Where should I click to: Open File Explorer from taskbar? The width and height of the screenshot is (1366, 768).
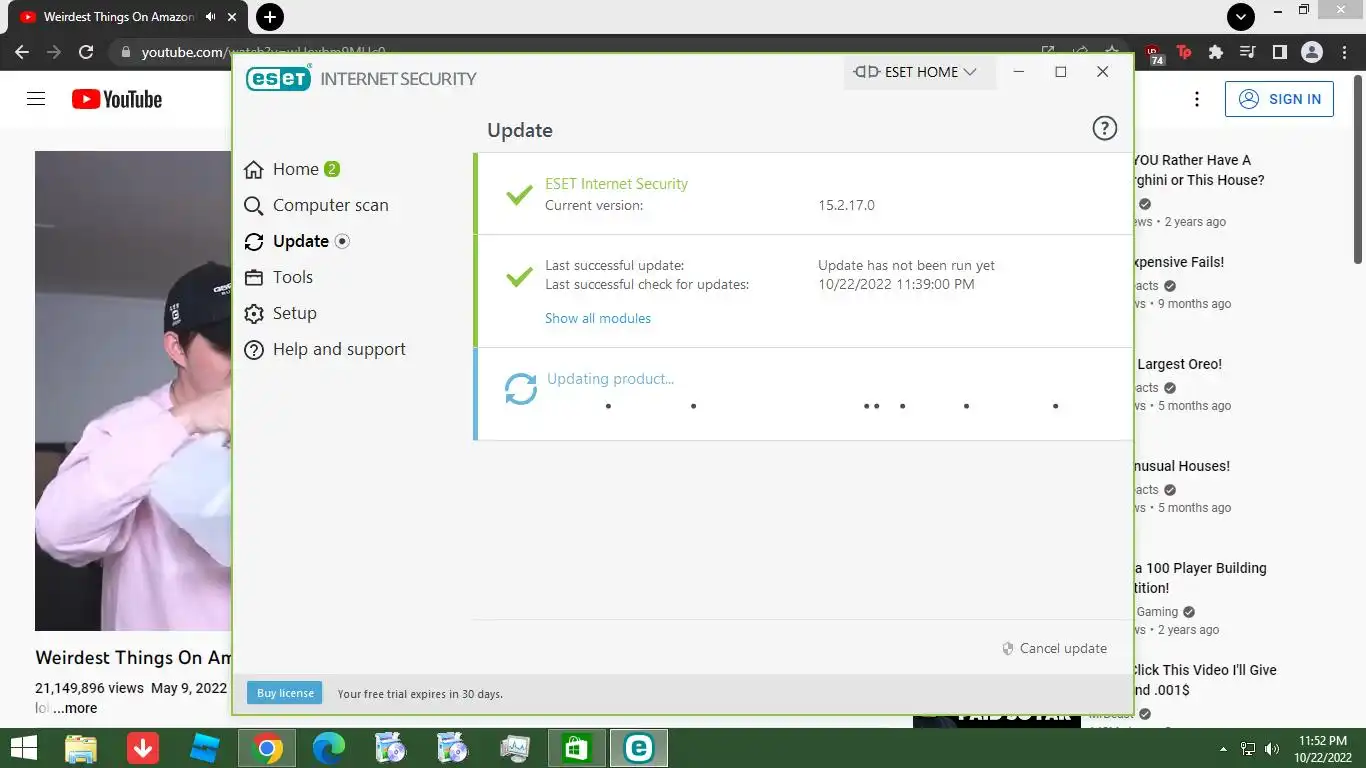(81, 748)
